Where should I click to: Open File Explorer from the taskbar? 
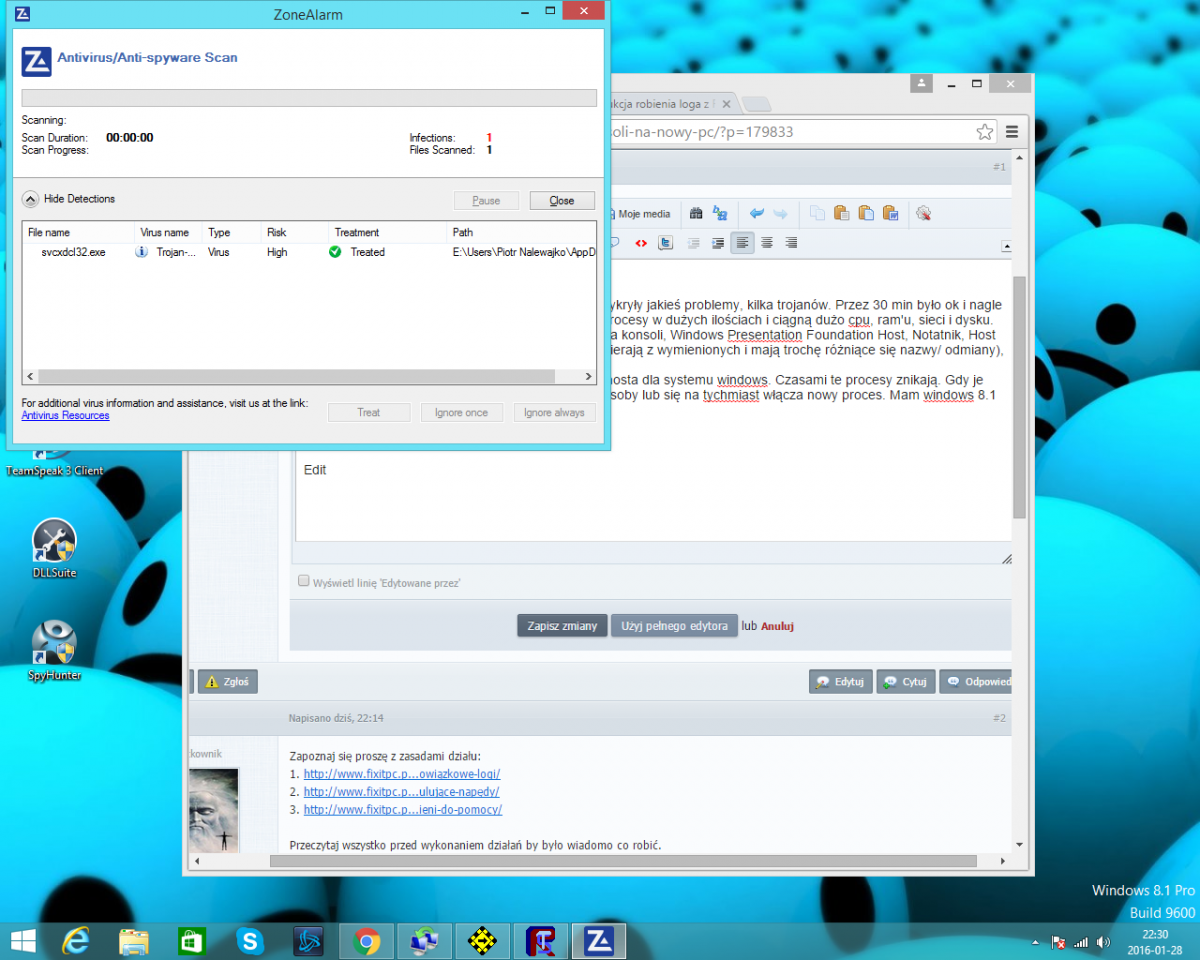pos(134,940)
